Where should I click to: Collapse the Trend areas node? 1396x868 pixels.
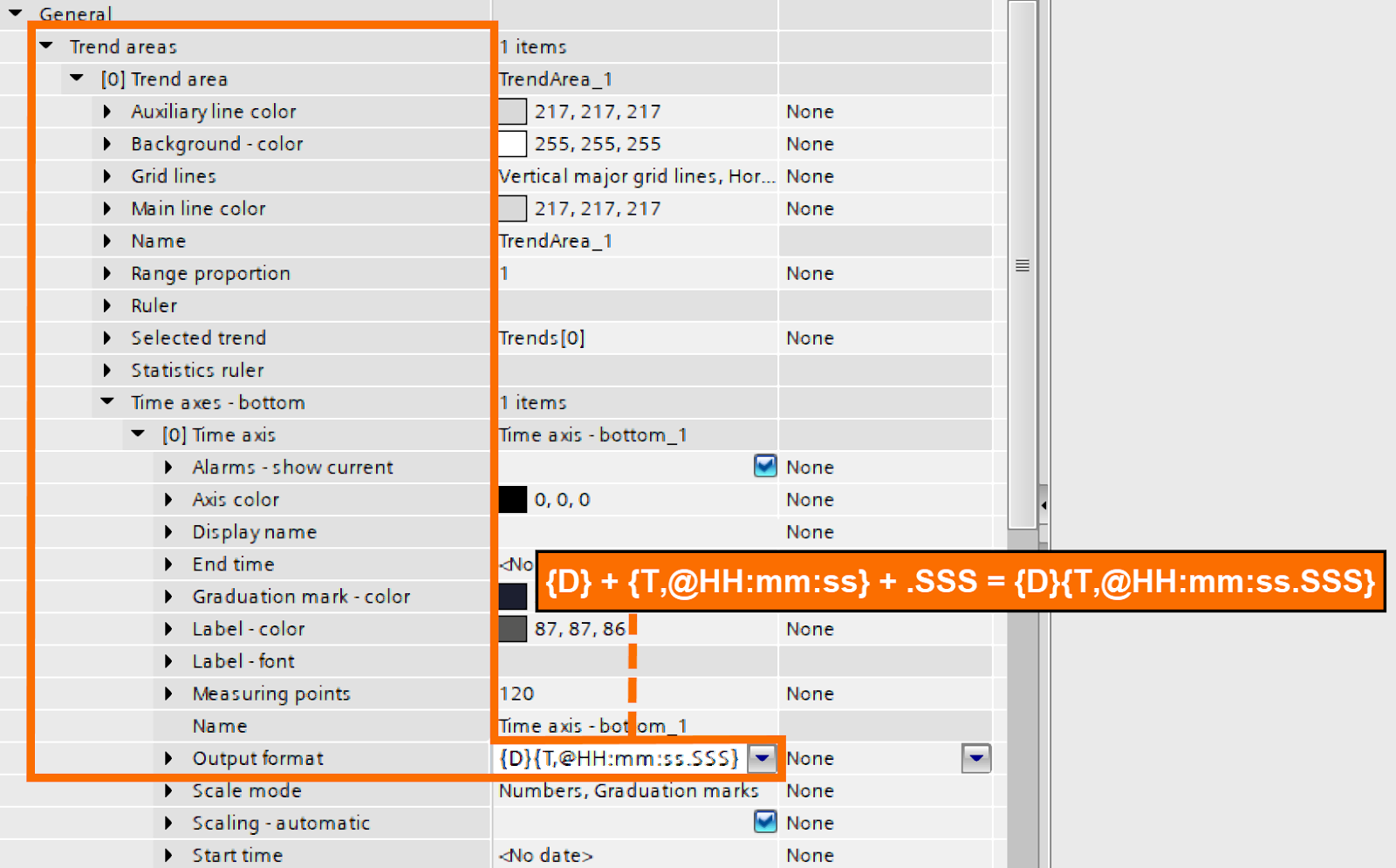point(45,46)
